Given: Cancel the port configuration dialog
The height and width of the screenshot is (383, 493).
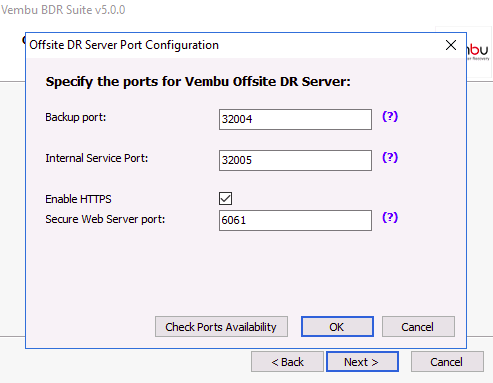Looking at the screenshot, I should click(x=418, y=327).
